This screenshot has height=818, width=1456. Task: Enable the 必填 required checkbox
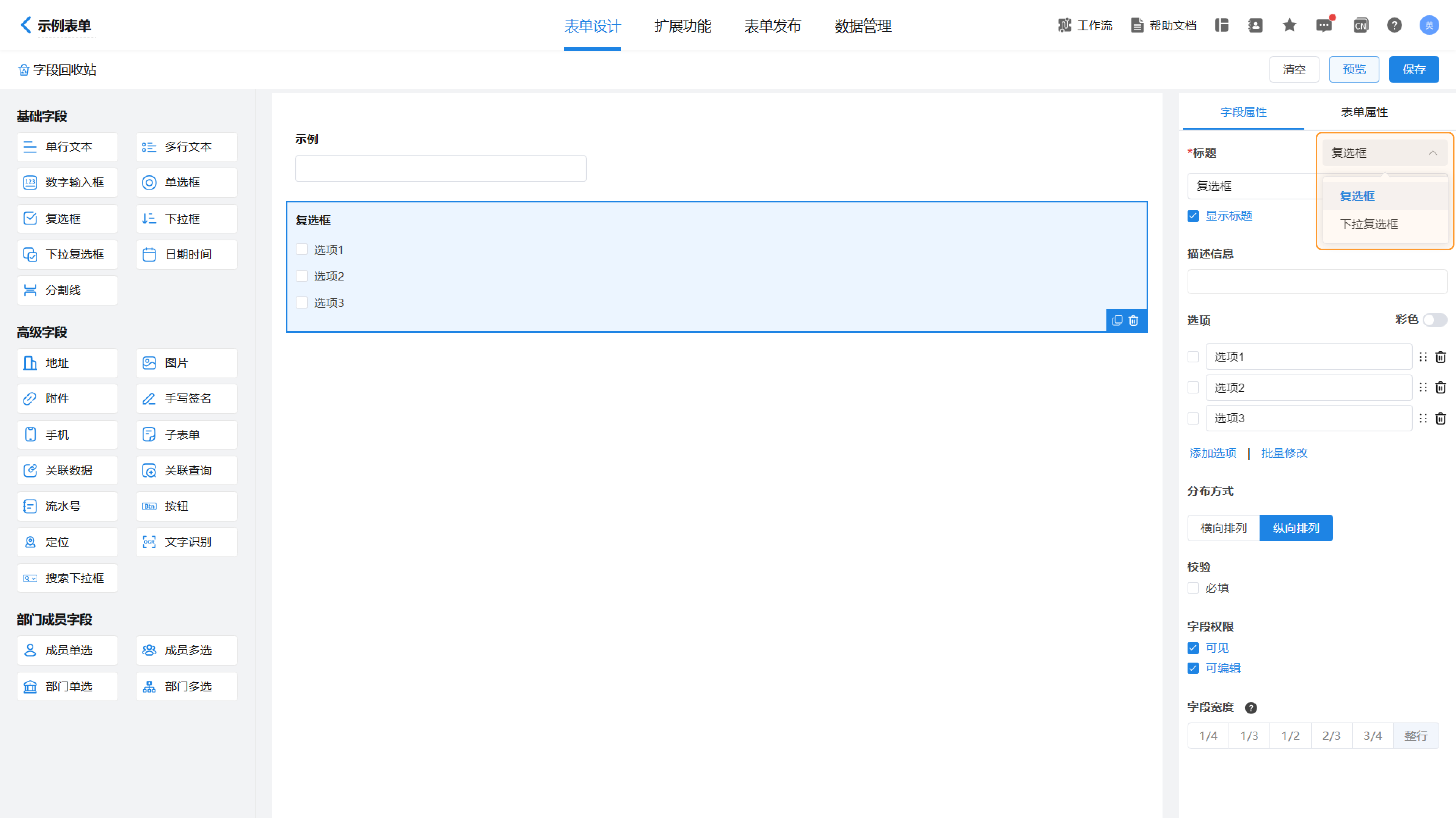(x=1193, y=588)
